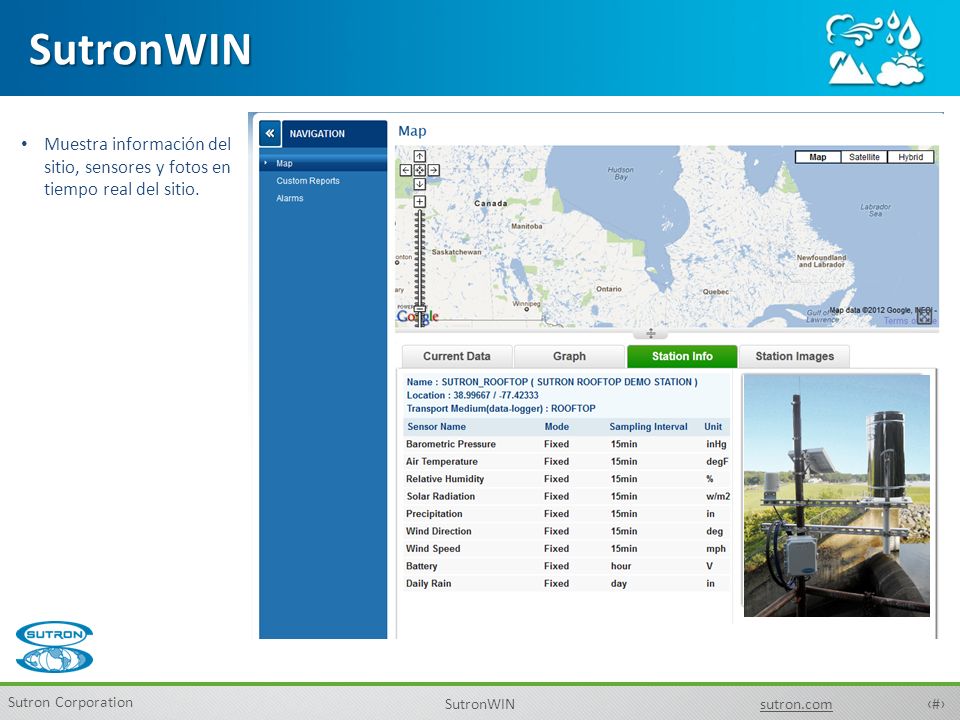
Task: Click the Hudson Bay label on the map
Action: click(621, 173)
